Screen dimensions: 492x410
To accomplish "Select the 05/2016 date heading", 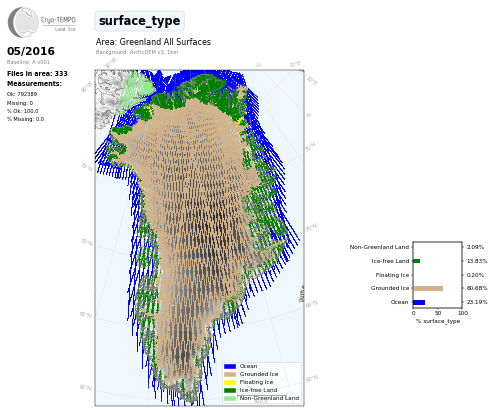I will pyautogui.click(x=31, y=51).
